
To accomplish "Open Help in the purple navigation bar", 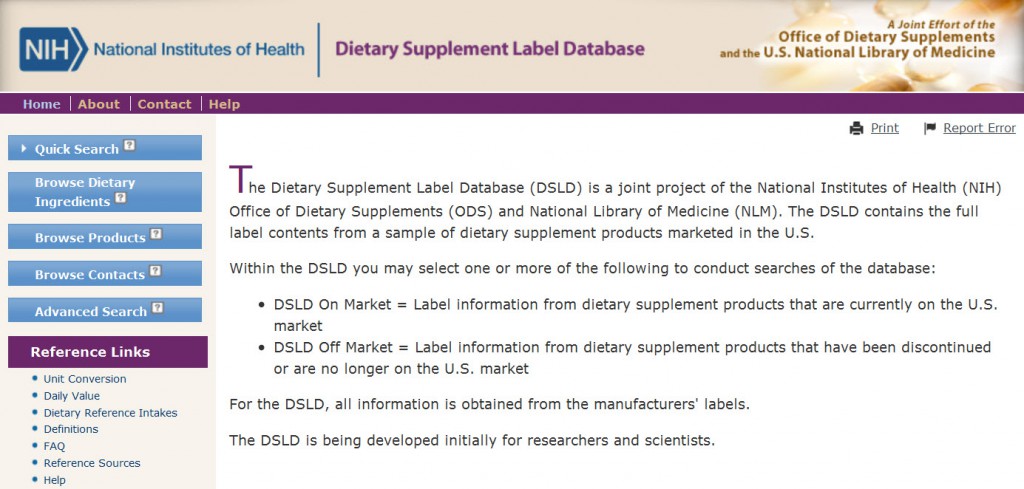I will (224, 104).
